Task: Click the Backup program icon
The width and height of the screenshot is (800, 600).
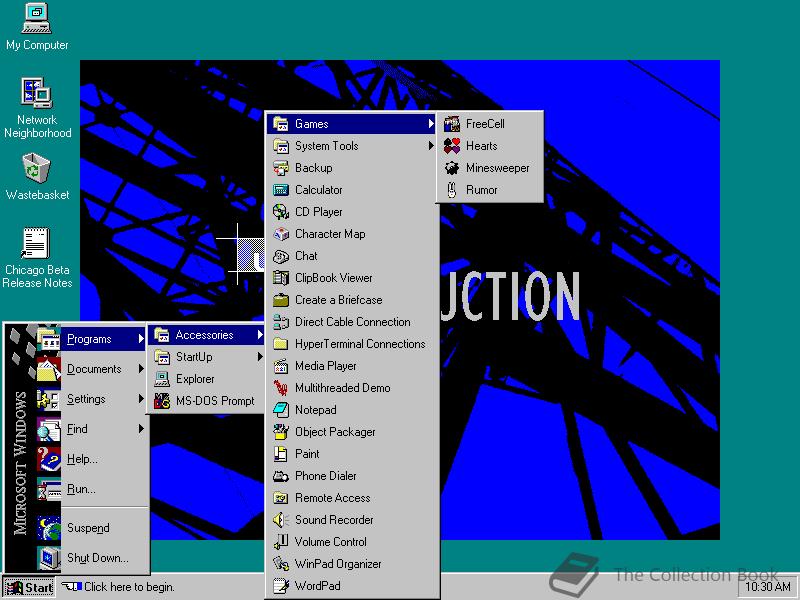Action: [x=281, y=168]
